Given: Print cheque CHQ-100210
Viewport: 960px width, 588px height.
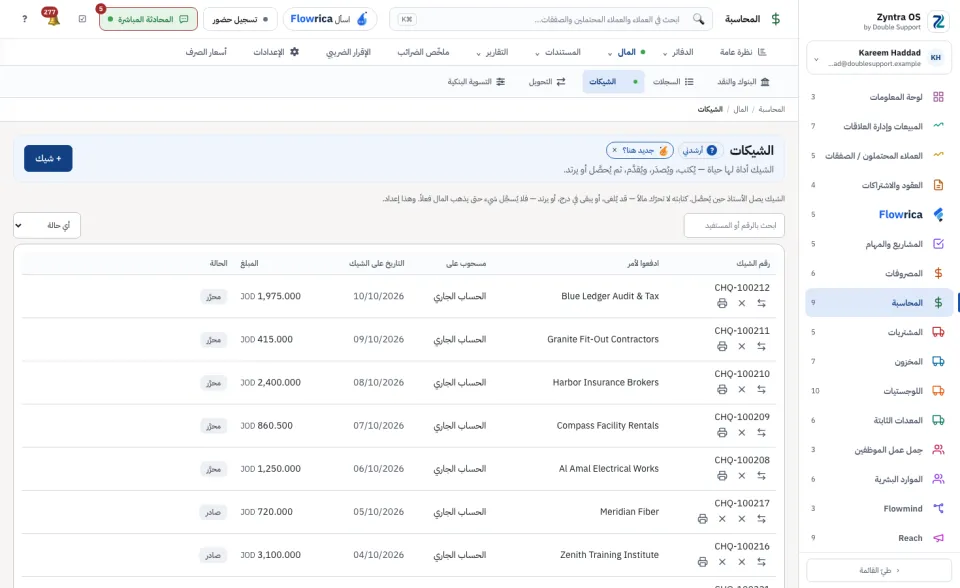Looking at the screenshot, I should pyautogui.click(x=722, y=390).
